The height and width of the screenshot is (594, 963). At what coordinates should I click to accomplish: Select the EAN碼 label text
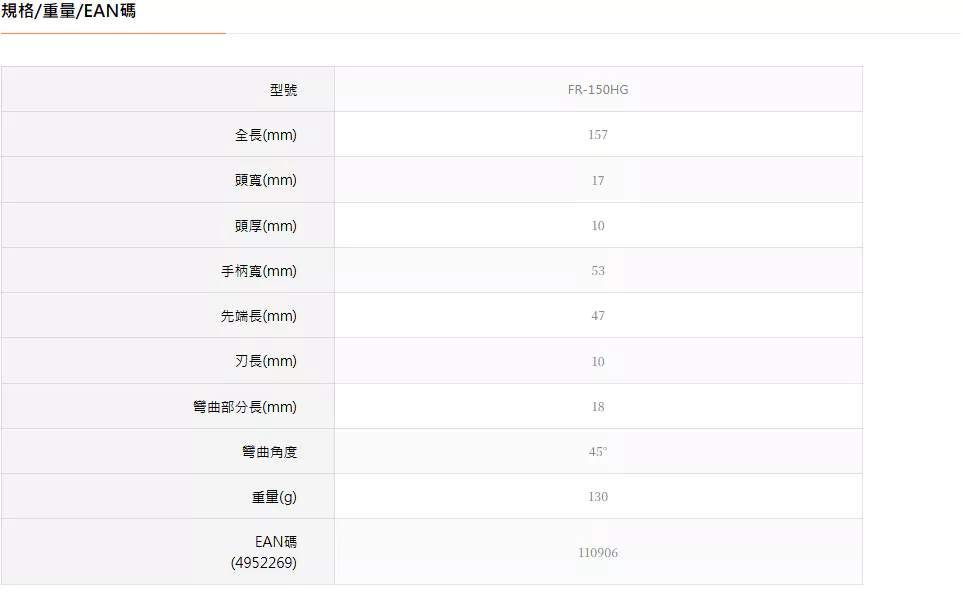[x=276, y=542]
